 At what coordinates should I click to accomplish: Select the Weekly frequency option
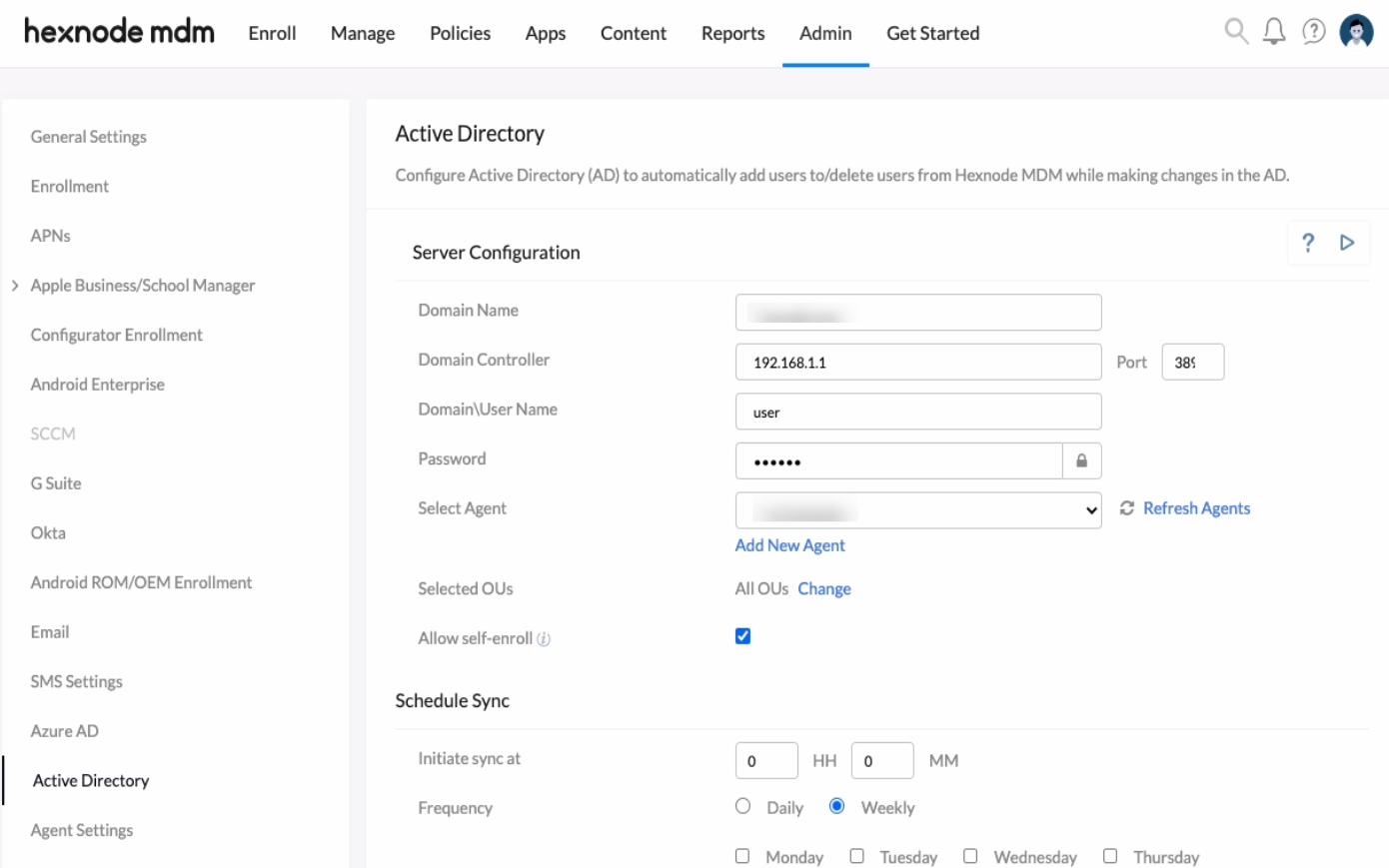coord(837,806)
